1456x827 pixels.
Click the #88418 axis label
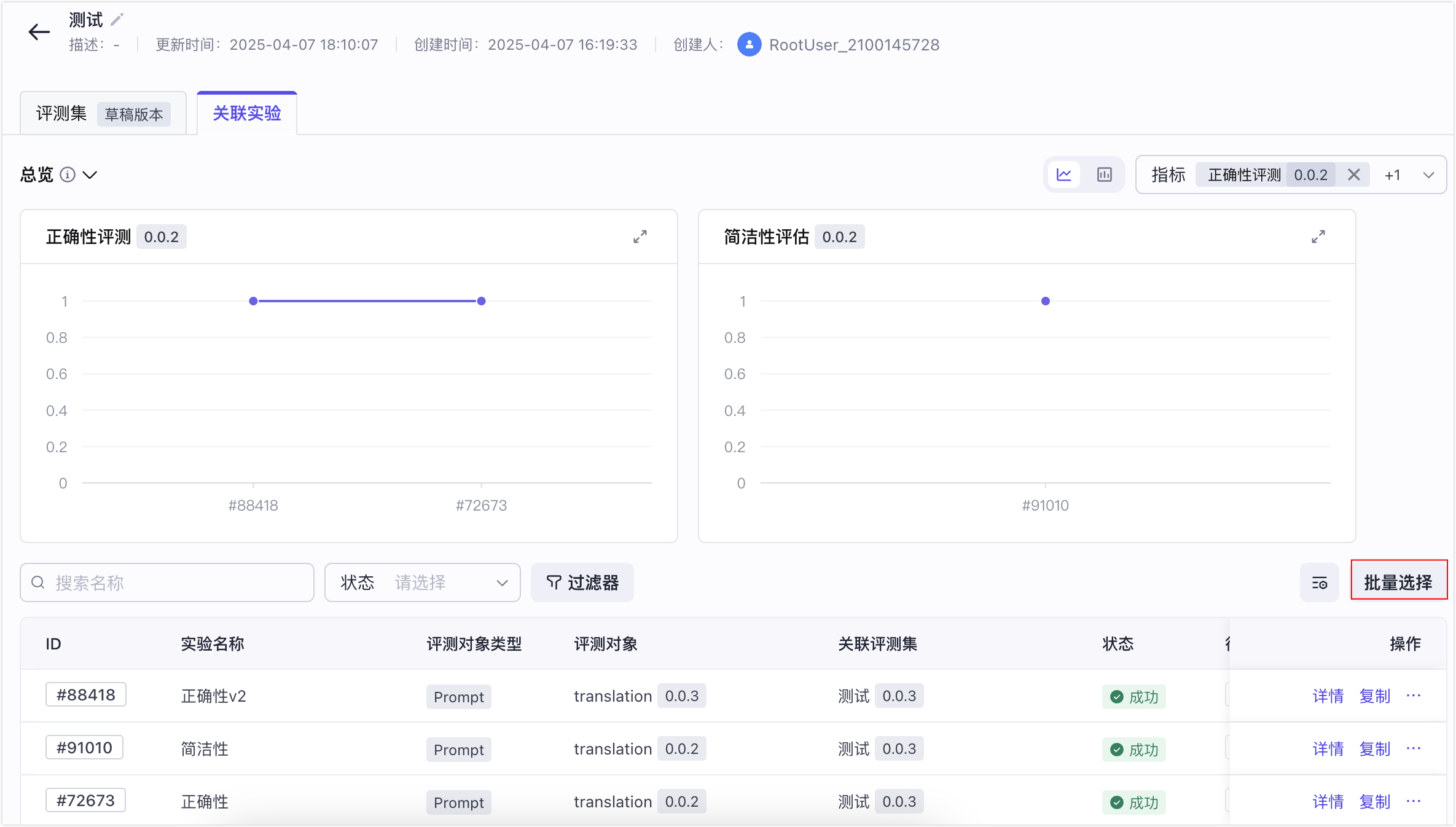point(253,506)
